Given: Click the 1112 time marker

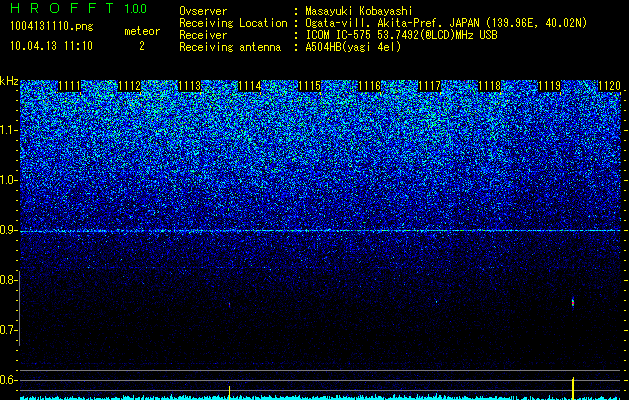Looking at the screenshot, I should tap(130, 86).
